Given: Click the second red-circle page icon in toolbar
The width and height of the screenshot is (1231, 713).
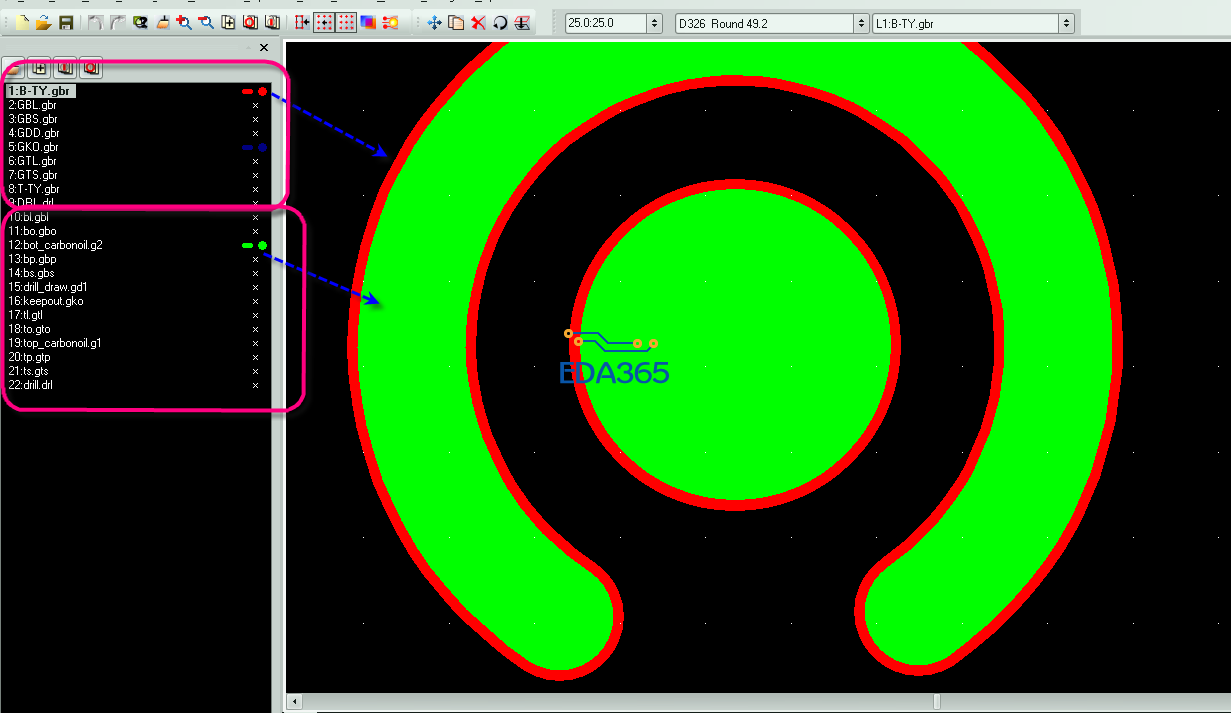Looking at the screenshot, I should [x=272, y=22].
